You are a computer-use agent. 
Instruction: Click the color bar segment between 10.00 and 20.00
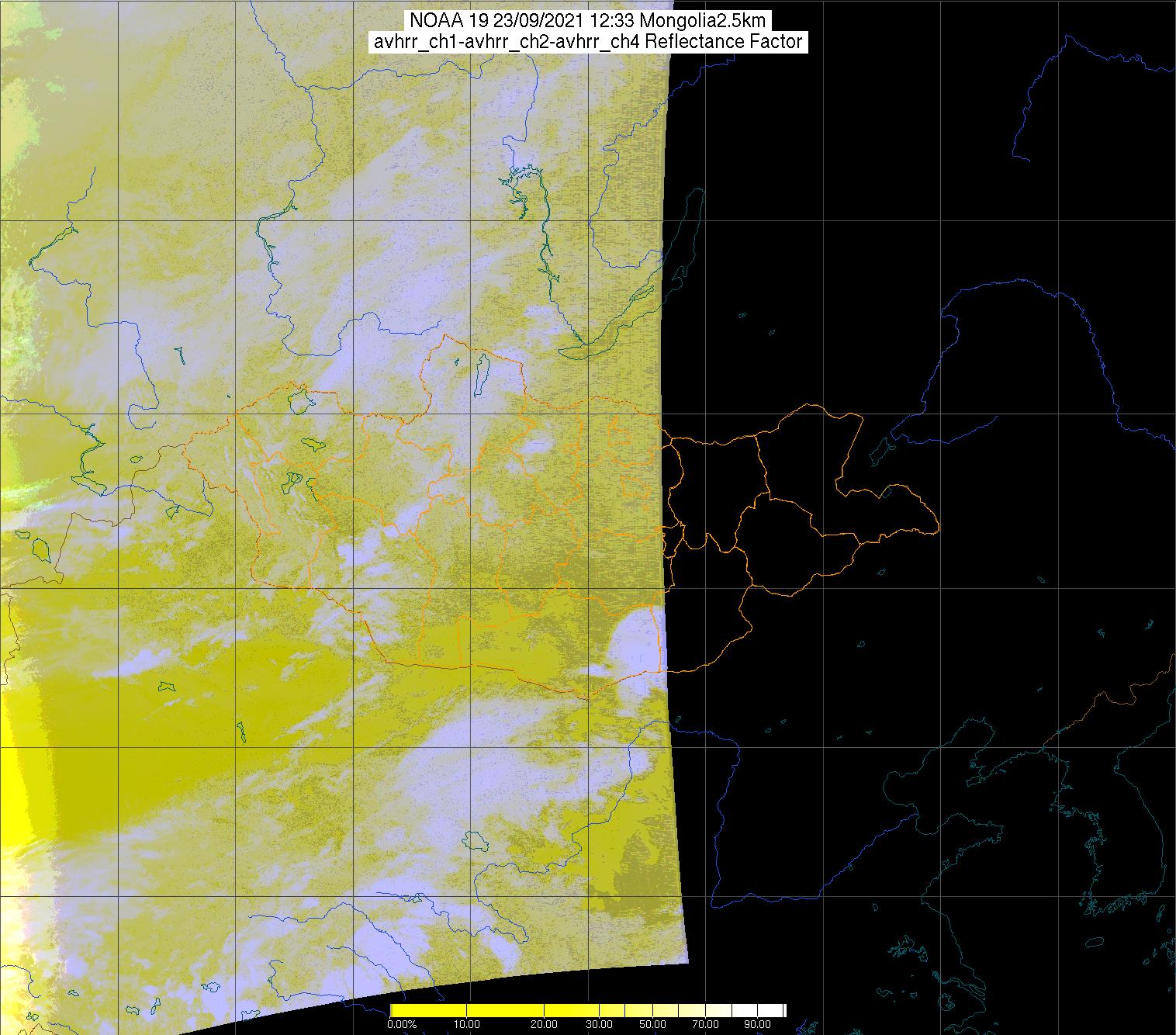coord(505,1010)
